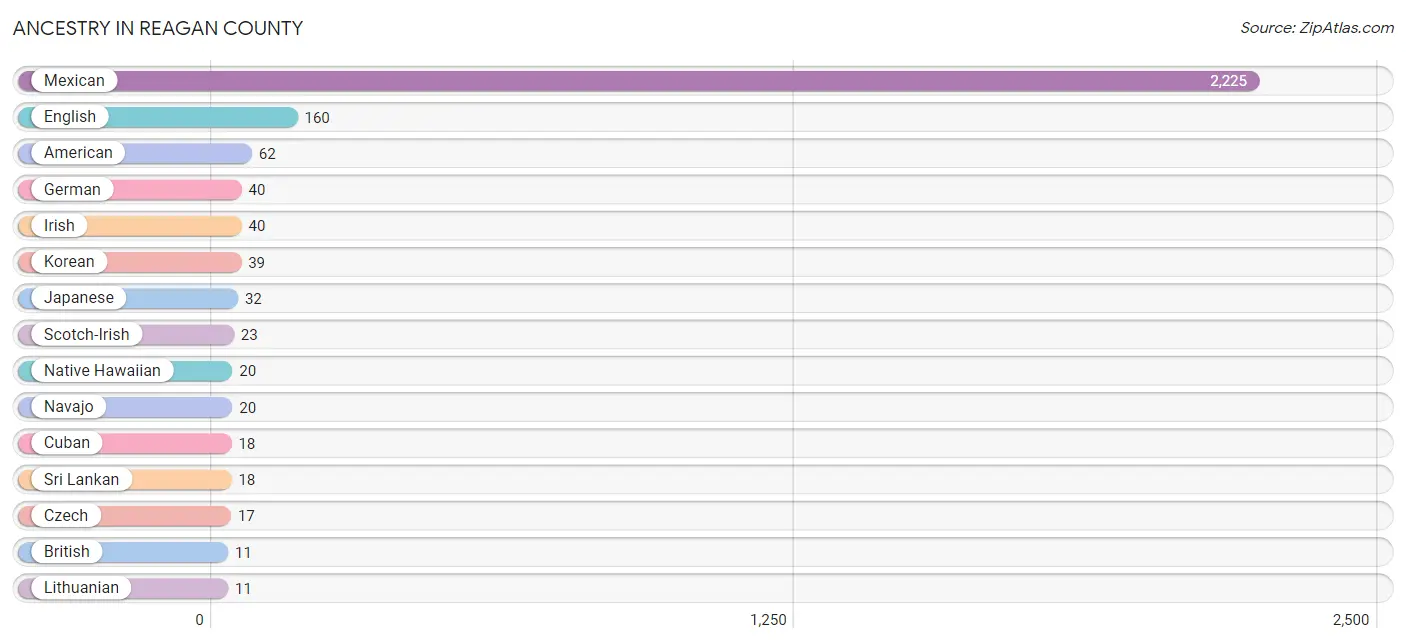Click the Cuban bar label
Screen dimensions: 1406x644
tap(67, 443)
